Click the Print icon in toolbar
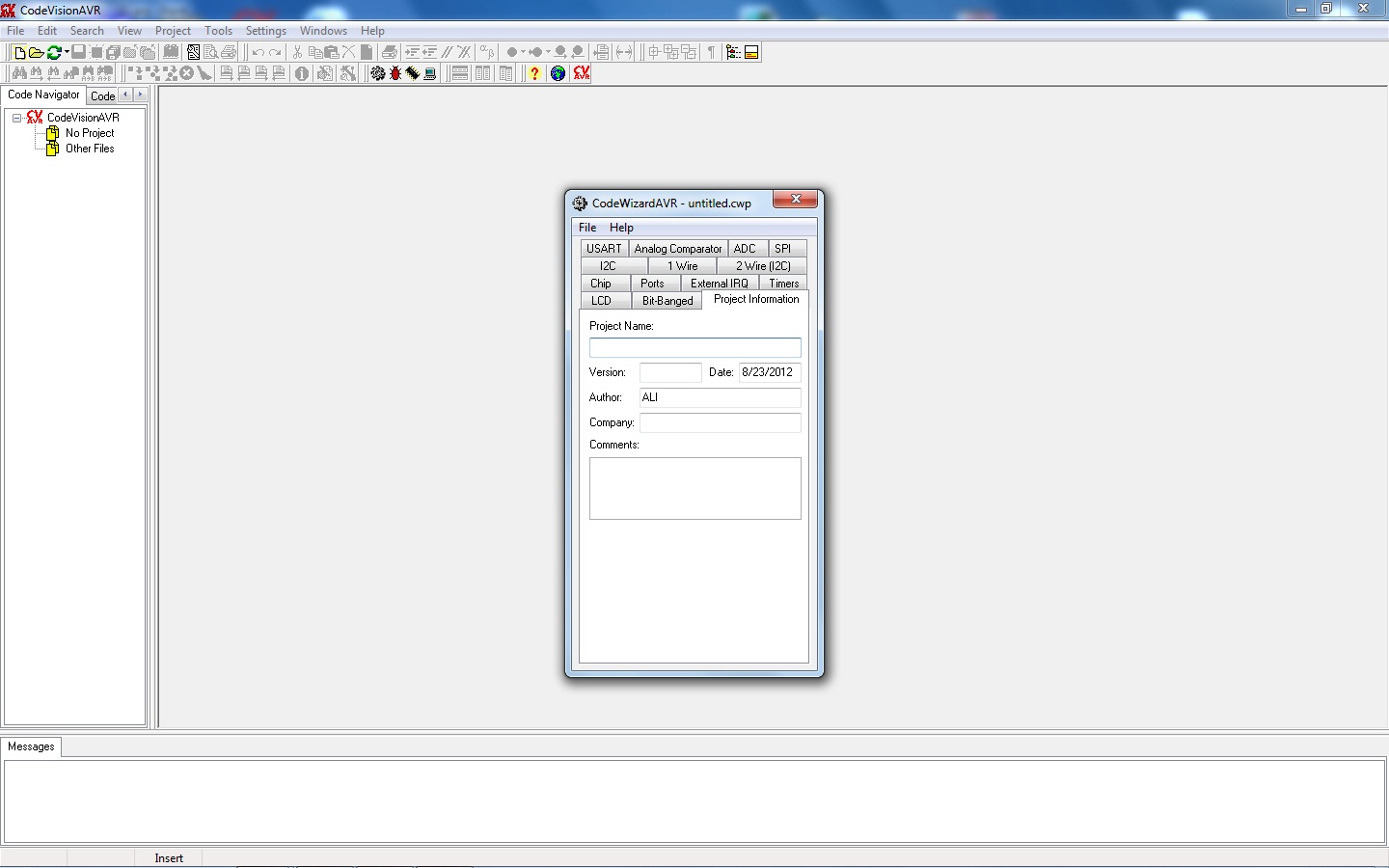 coord(228,52)
